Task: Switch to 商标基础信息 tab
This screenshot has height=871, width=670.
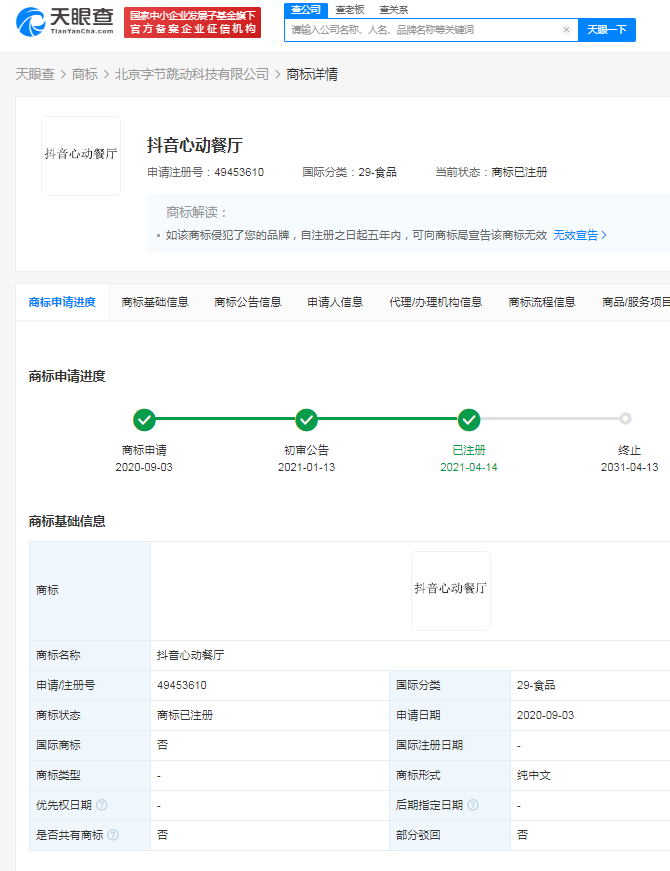Action: (155, 302)
